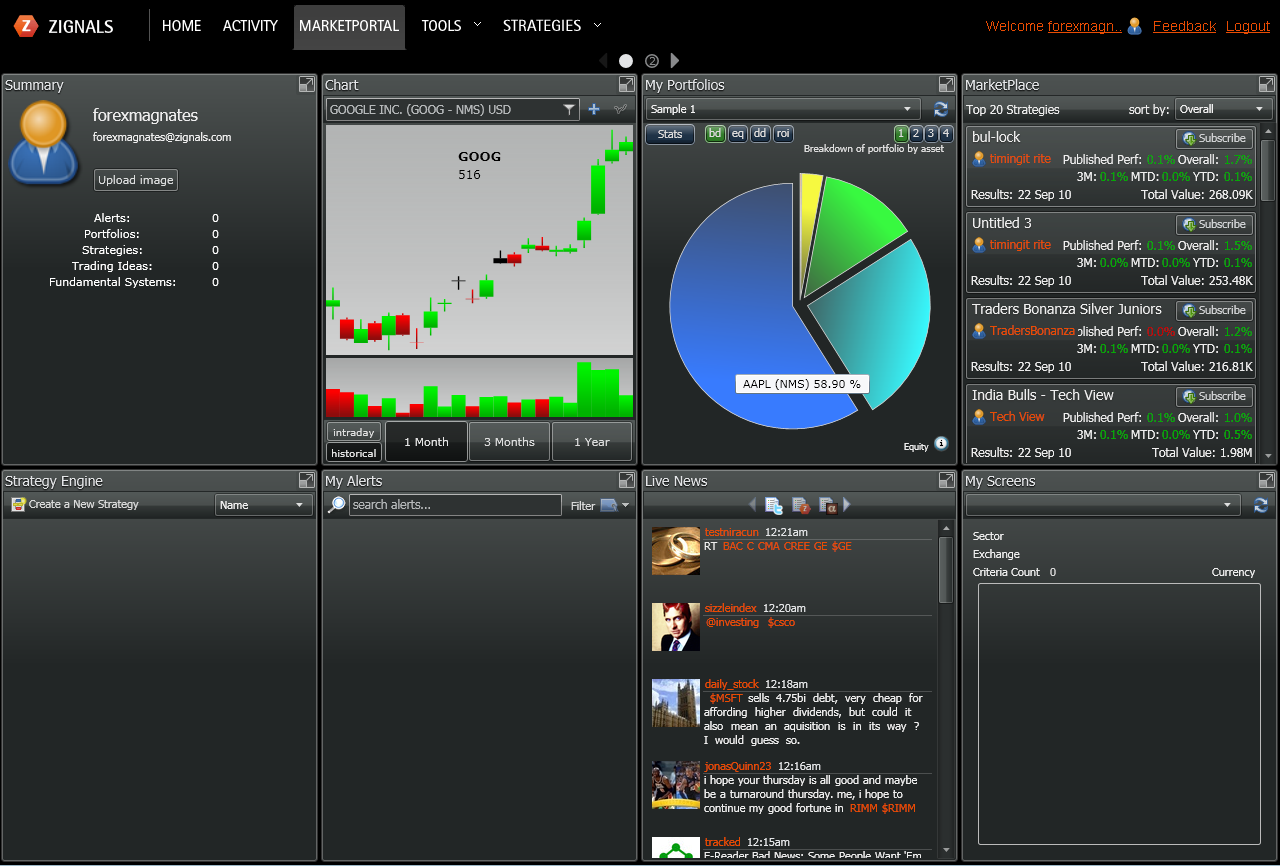Switch the chart to intraday mode
Viewport: 1280px width, 866px height.
[353, 432]
